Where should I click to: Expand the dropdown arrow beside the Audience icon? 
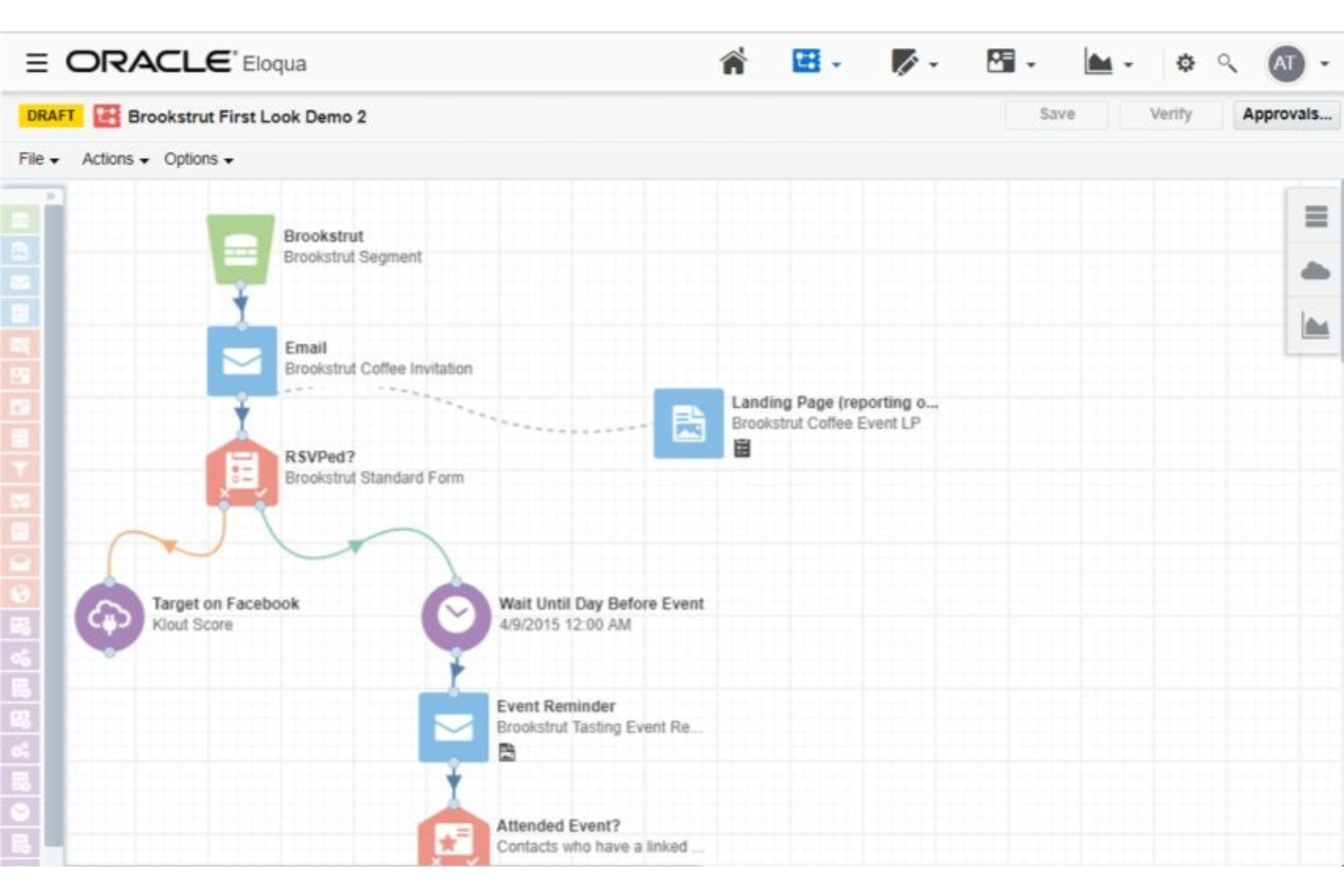tap(1031, 64)
